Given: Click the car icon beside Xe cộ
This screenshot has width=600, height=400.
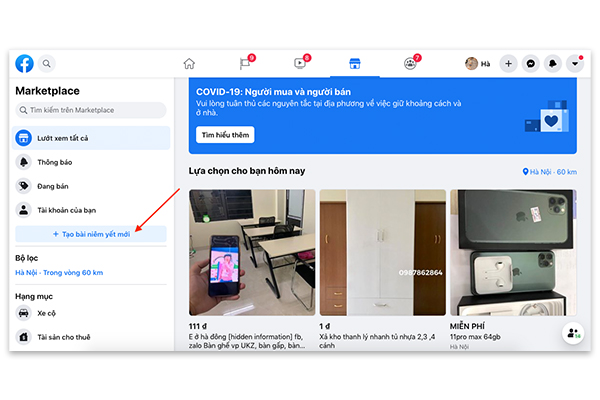Looking at the screenshot, I should 24,313.
